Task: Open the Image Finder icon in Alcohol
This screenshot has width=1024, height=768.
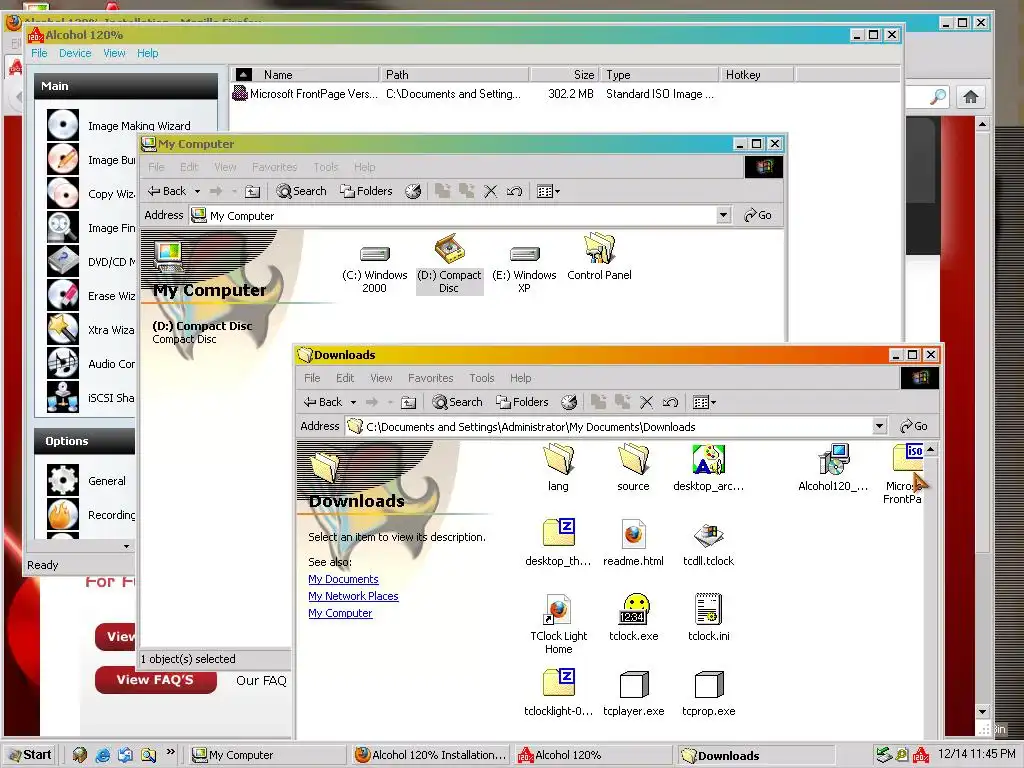Action: click(63, 227)
